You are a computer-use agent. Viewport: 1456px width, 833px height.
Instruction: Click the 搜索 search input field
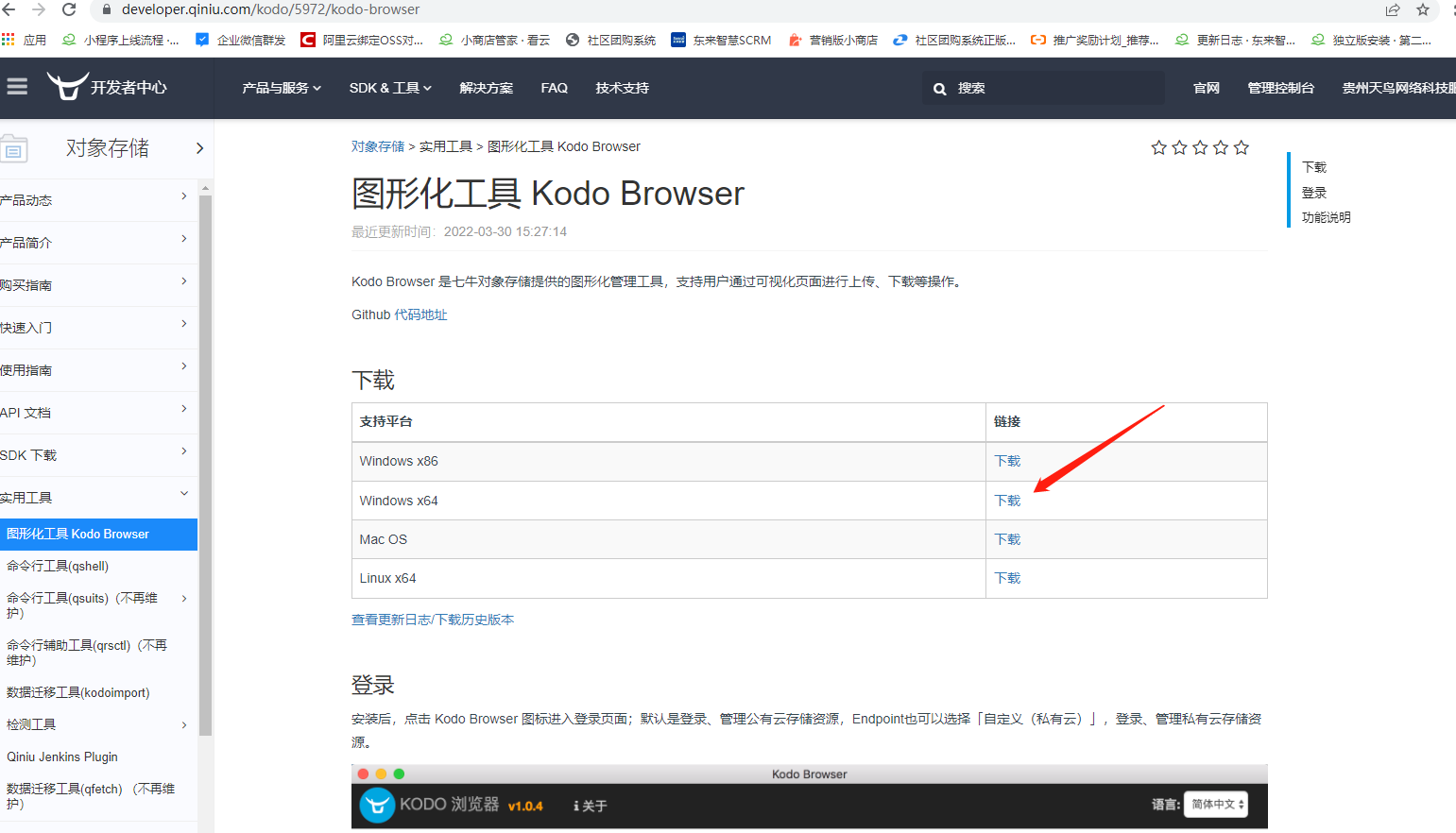point(1043,88)
